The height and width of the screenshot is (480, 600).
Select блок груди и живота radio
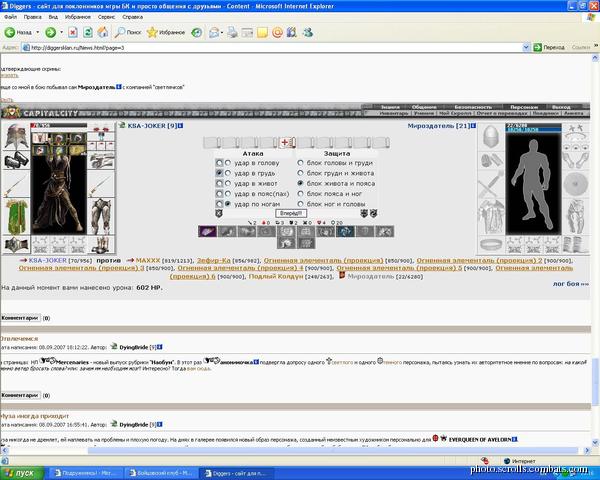click(300, 173)
